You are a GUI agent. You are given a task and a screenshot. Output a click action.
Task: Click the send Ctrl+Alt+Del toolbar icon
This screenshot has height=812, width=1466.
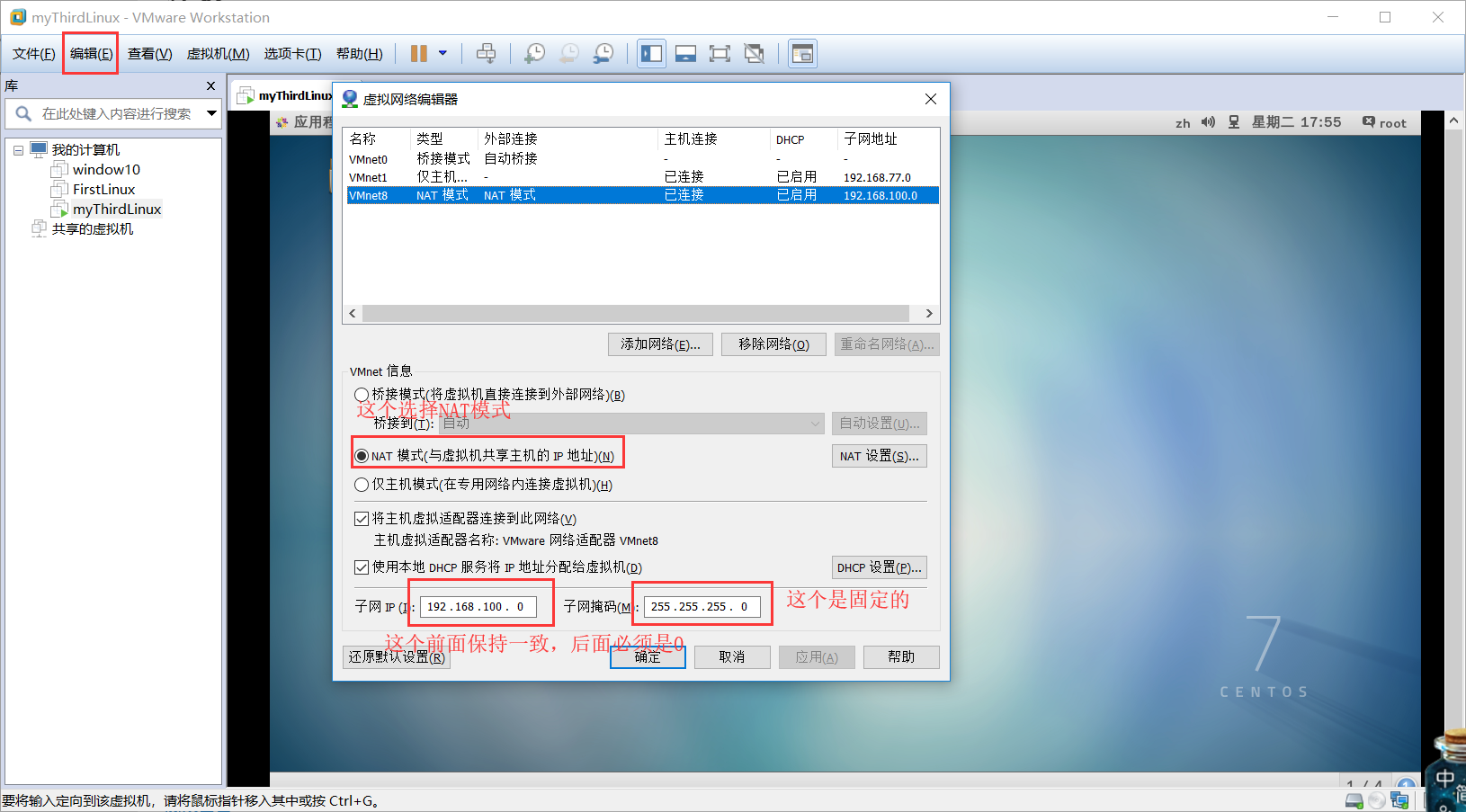pyautogui.click(x=486, y=54)
